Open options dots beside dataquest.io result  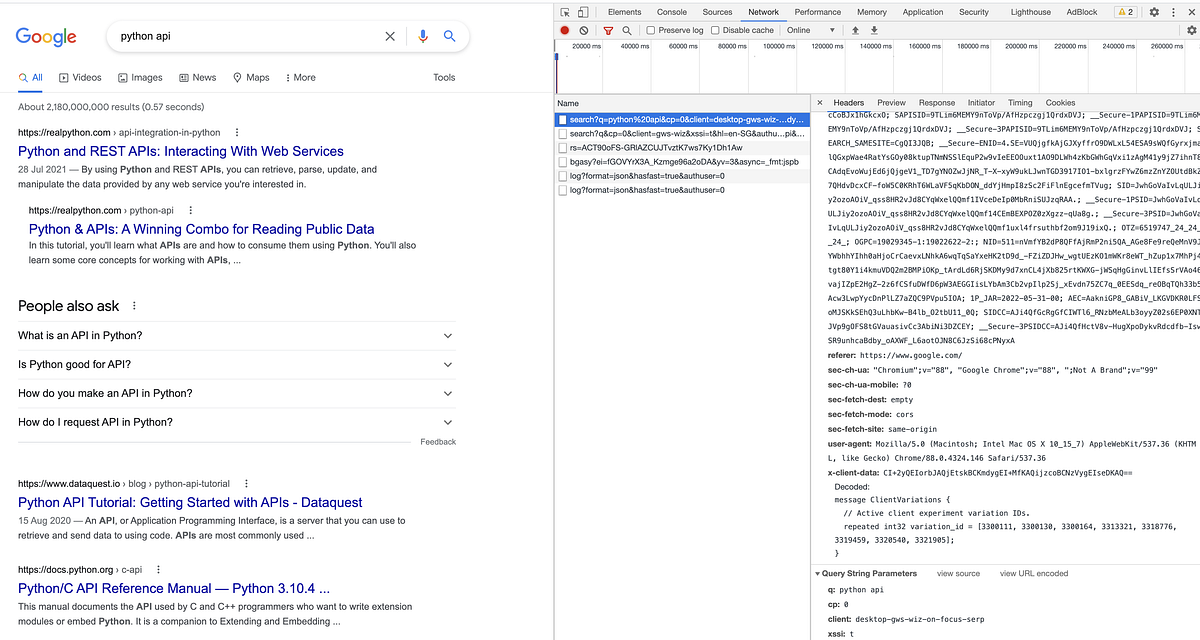pos(245,483)
